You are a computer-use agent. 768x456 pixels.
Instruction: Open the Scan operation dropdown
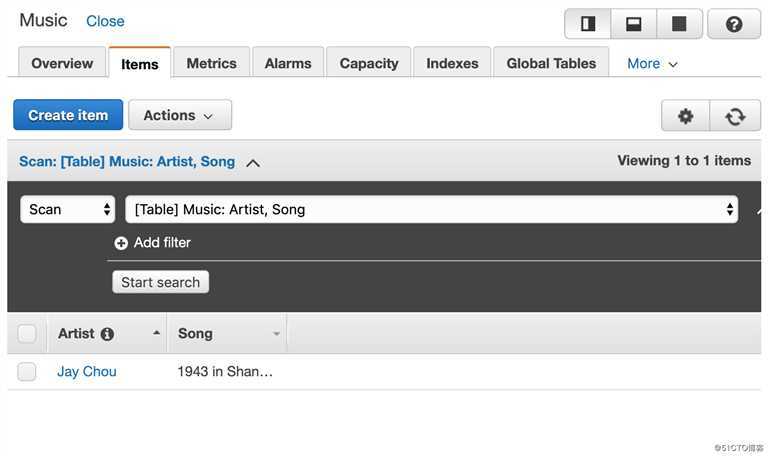pyautogui.click(x=68, y=210)
